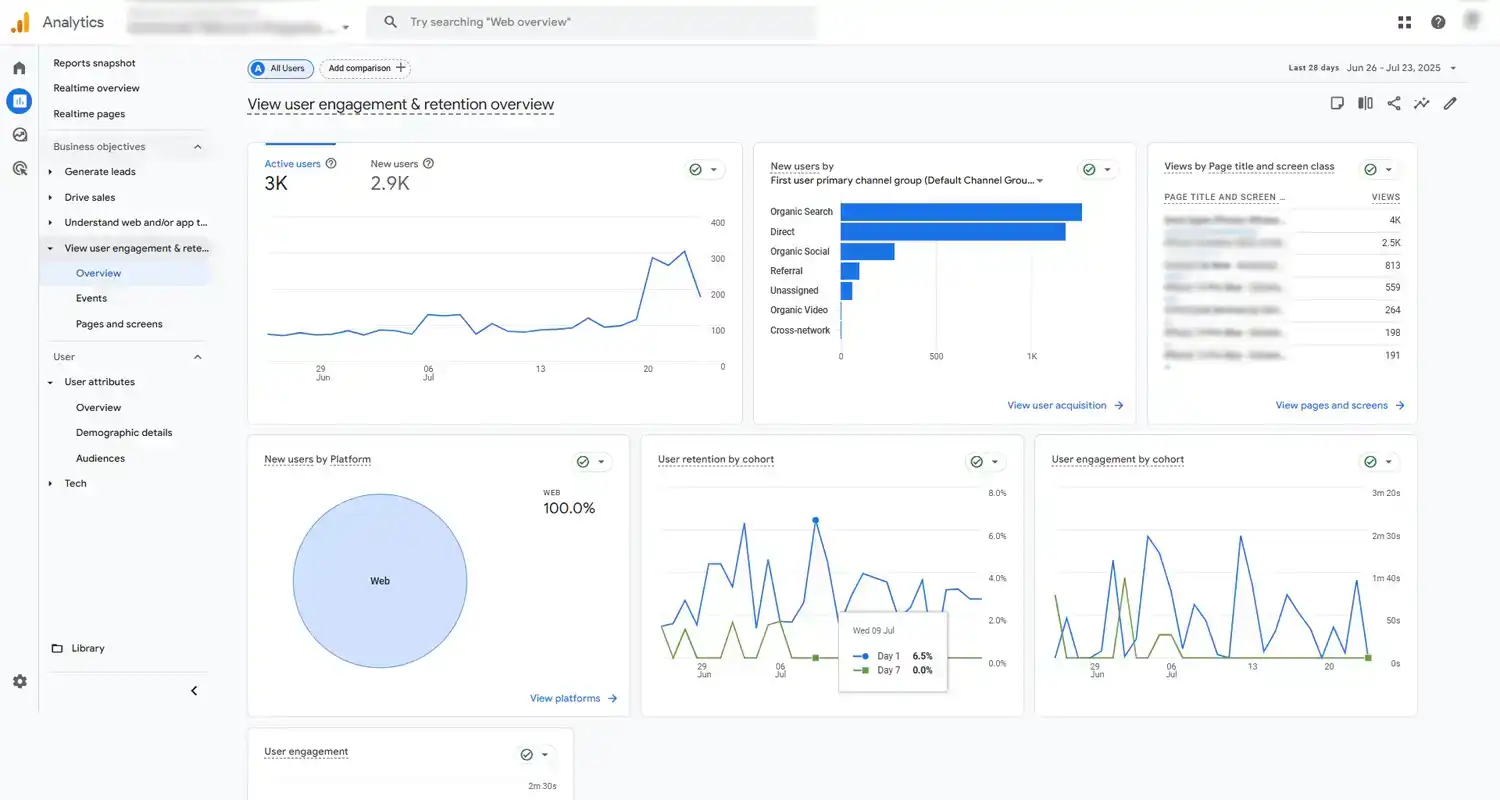Open Insights with the sparkline icon
Image resolution: width=1500 pixels, height=800 pixels.
[1422, 103]
